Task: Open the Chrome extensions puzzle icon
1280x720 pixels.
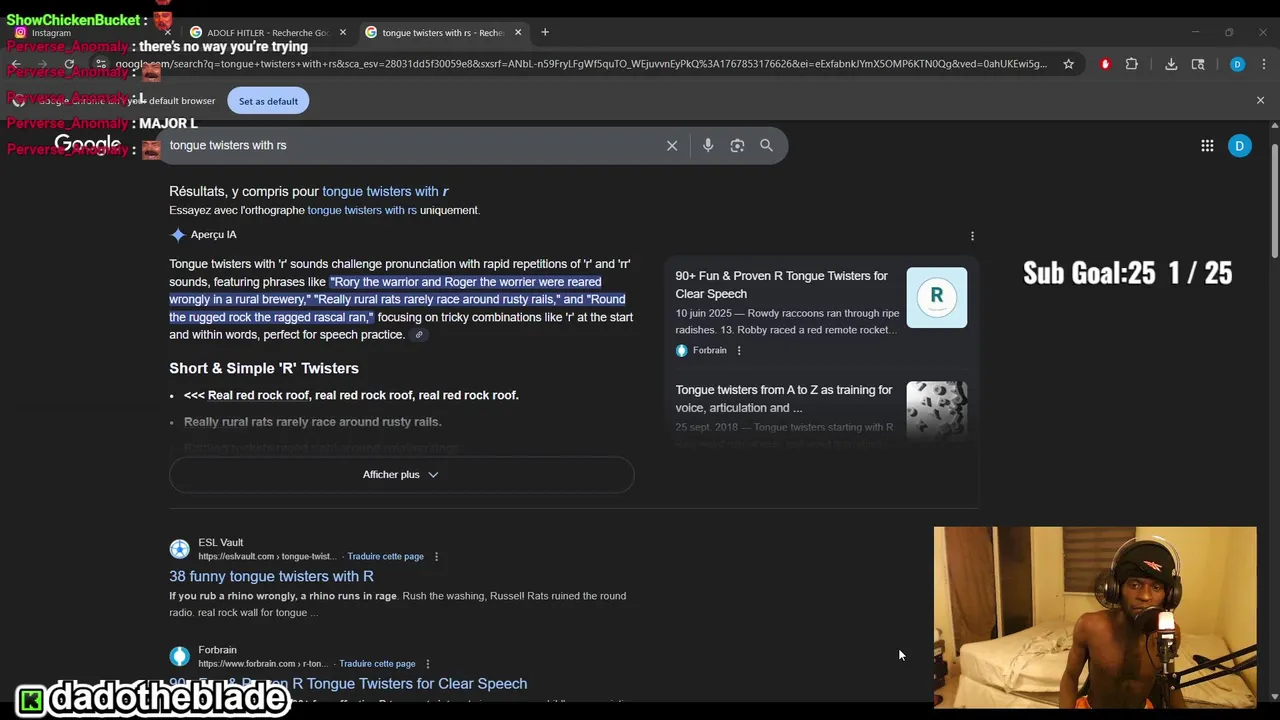Action: [1132, 64]
